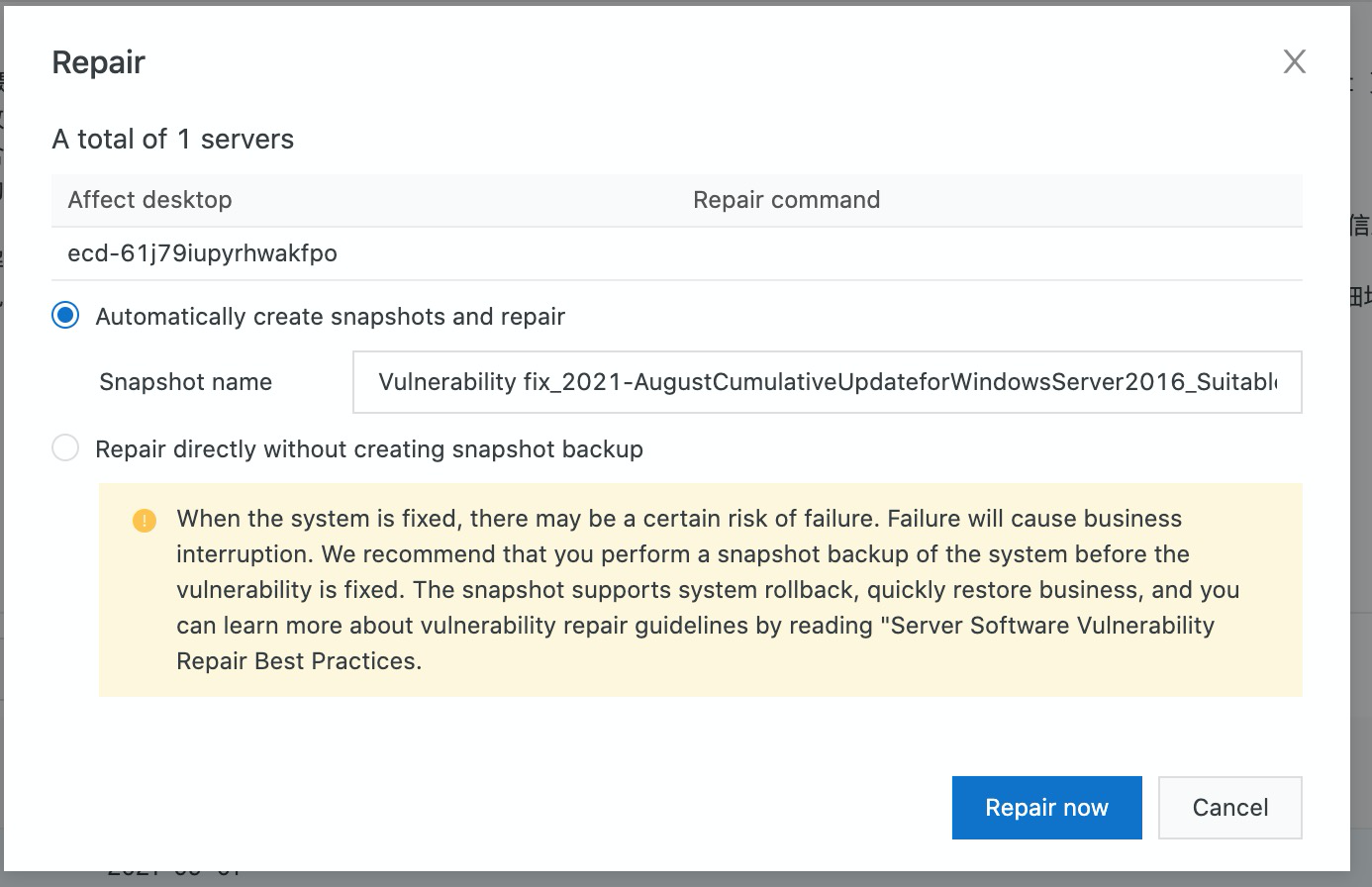The image size is (1372, 887).
Task: Click the "Automatically create snapshots and repair" label text
Action: point(330,317)
